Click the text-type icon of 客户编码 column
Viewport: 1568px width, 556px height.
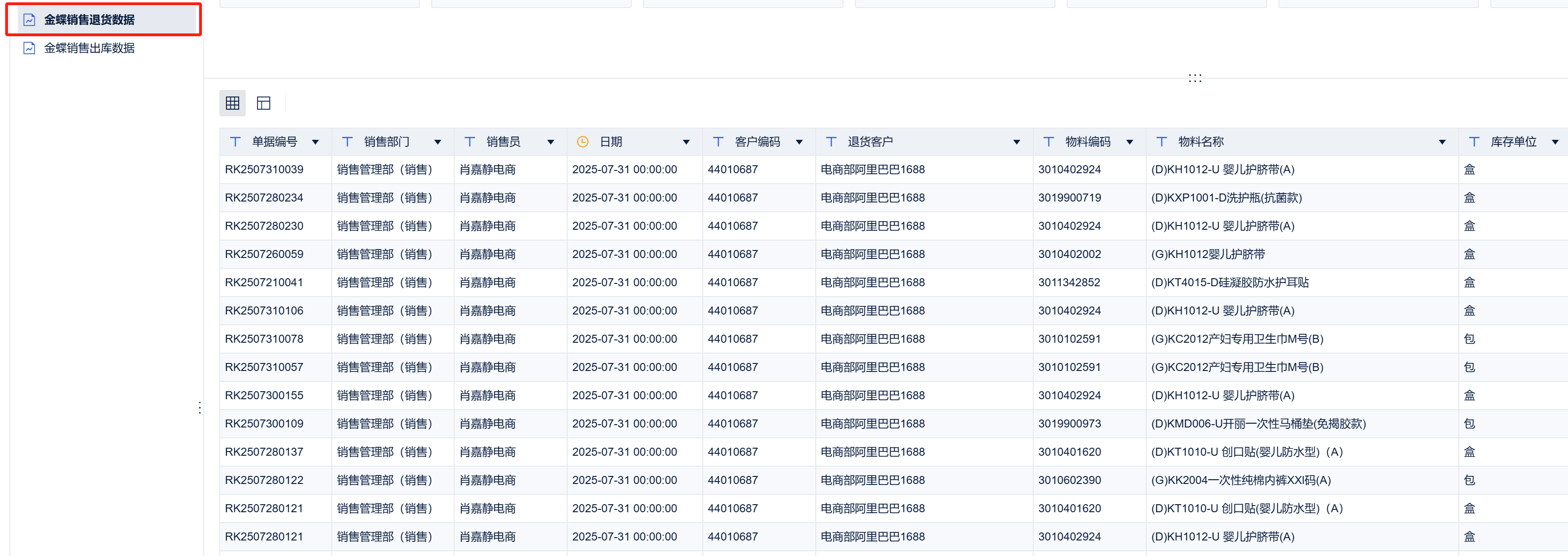point(718,142)
